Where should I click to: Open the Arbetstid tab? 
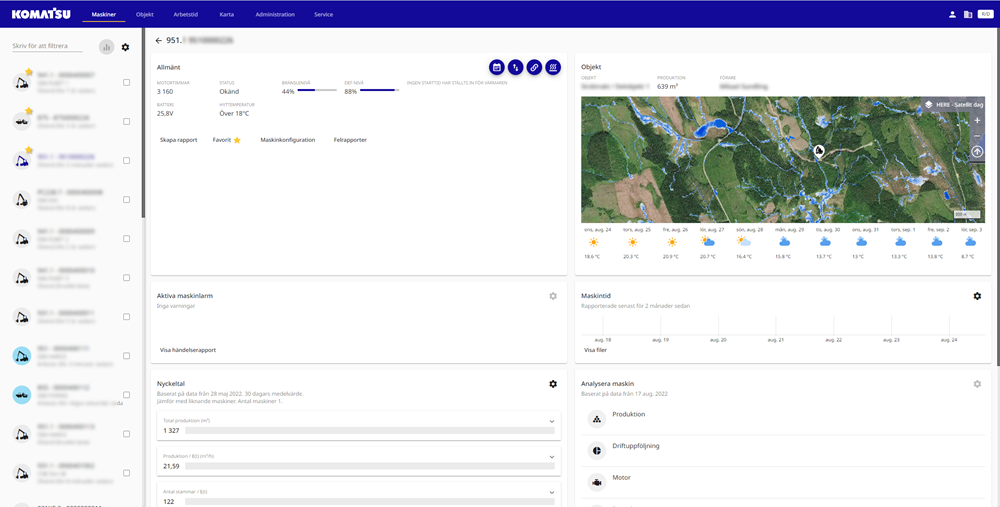click(187, 15)
